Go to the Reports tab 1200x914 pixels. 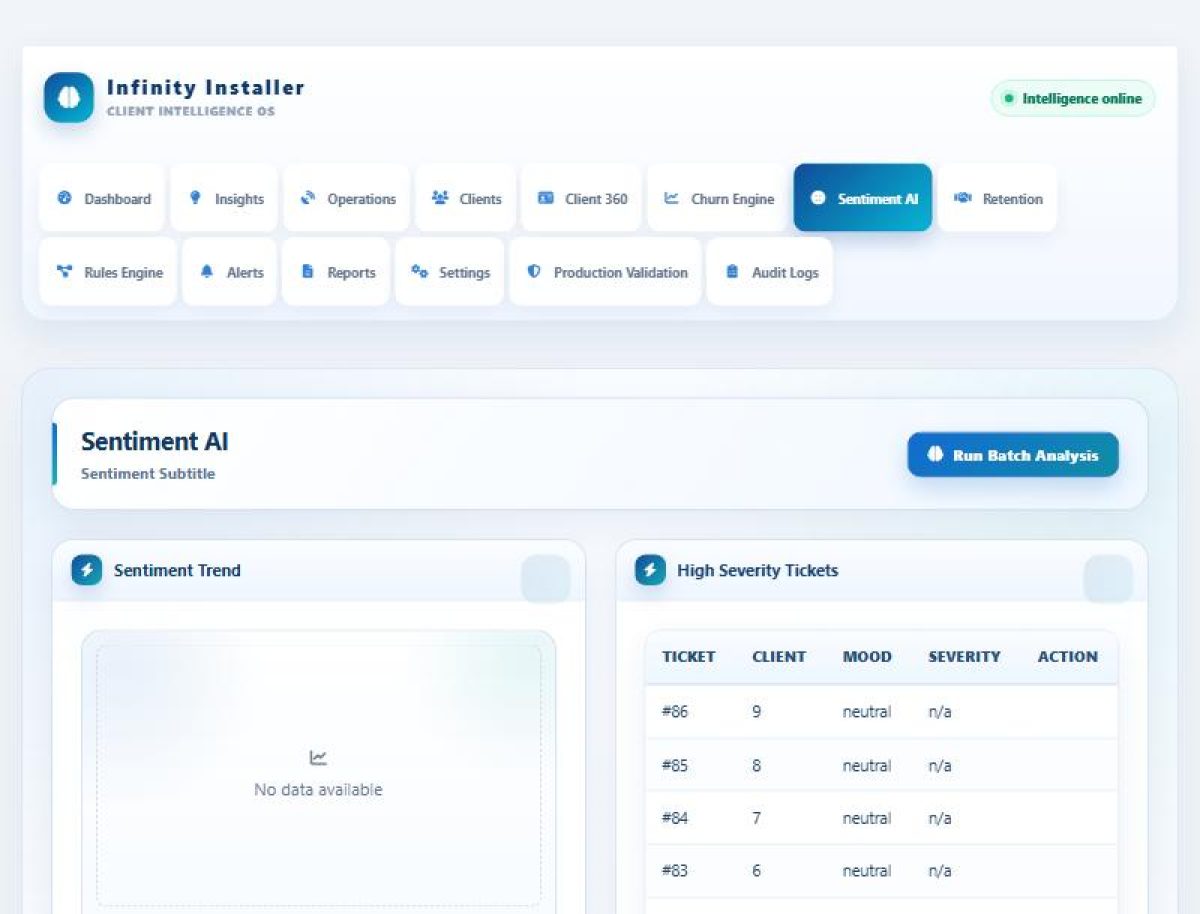coord(337,272)
